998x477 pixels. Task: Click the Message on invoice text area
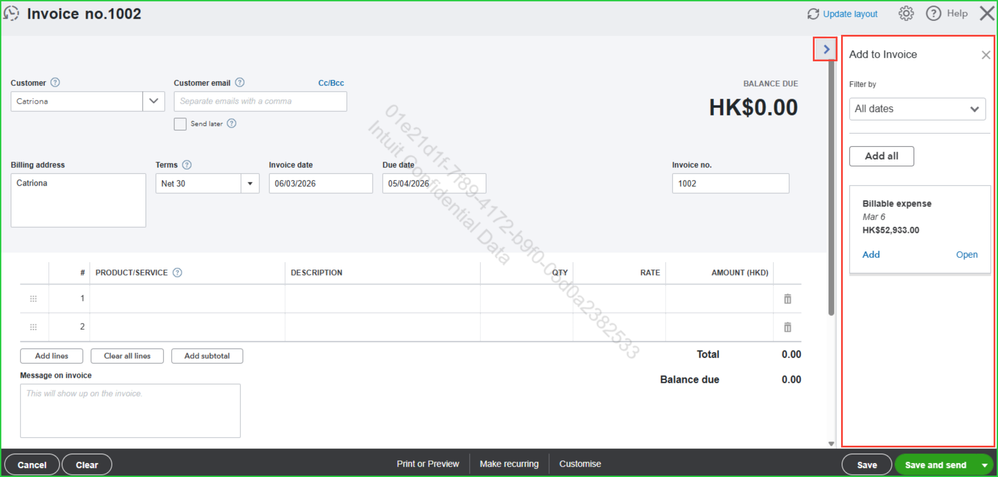(x=130, y=411)
